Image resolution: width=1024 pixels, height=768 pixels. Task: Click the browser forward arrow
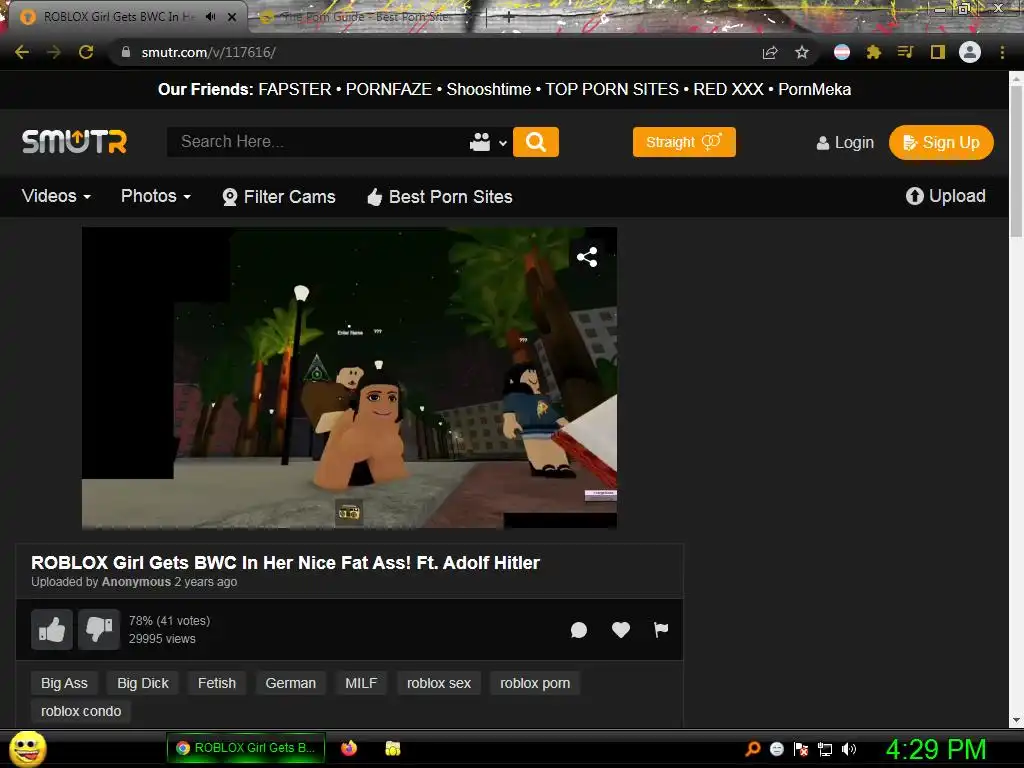click(54, 52)
